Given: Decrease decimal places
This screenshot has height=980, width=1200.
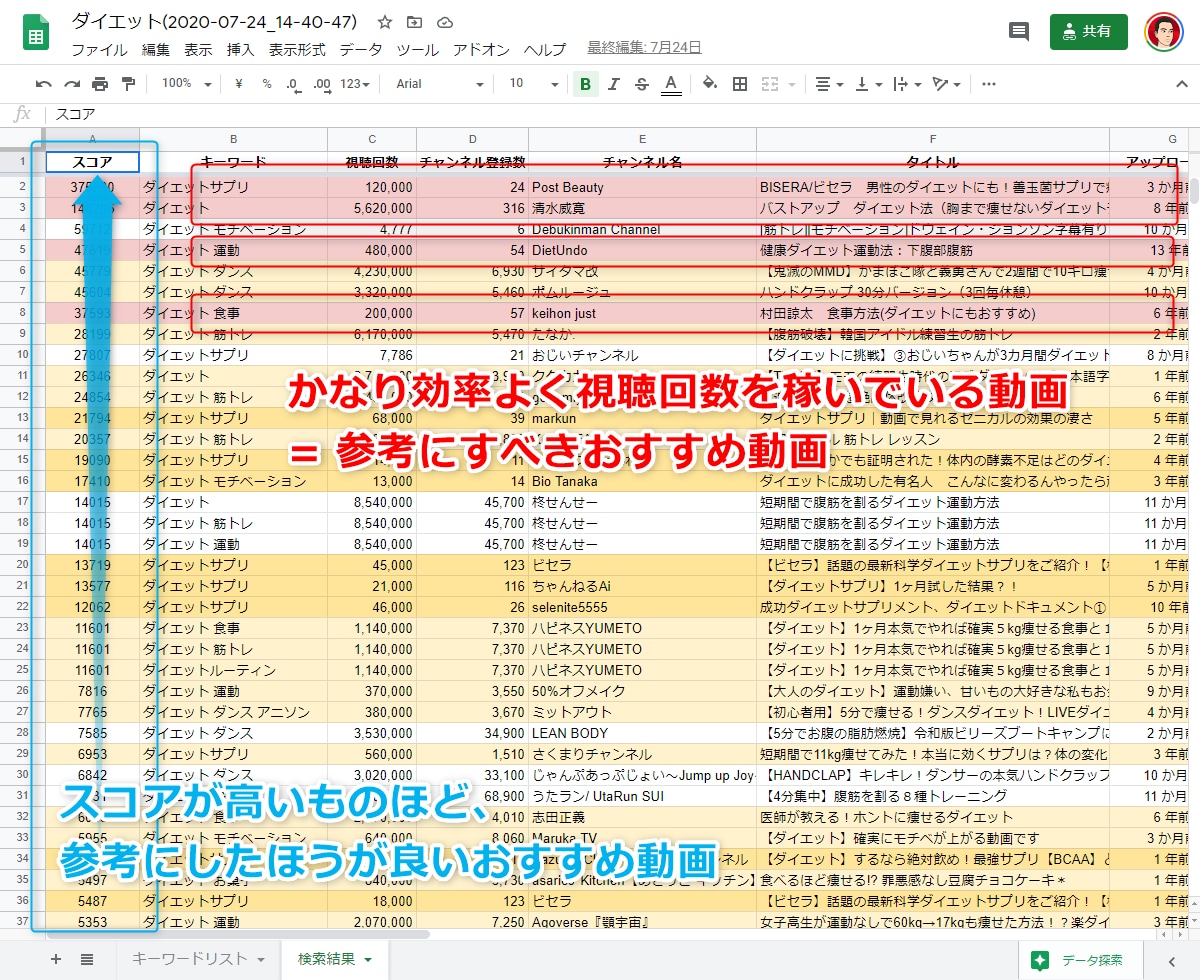Looking at the screenshot, I should [x=293, y=84].
